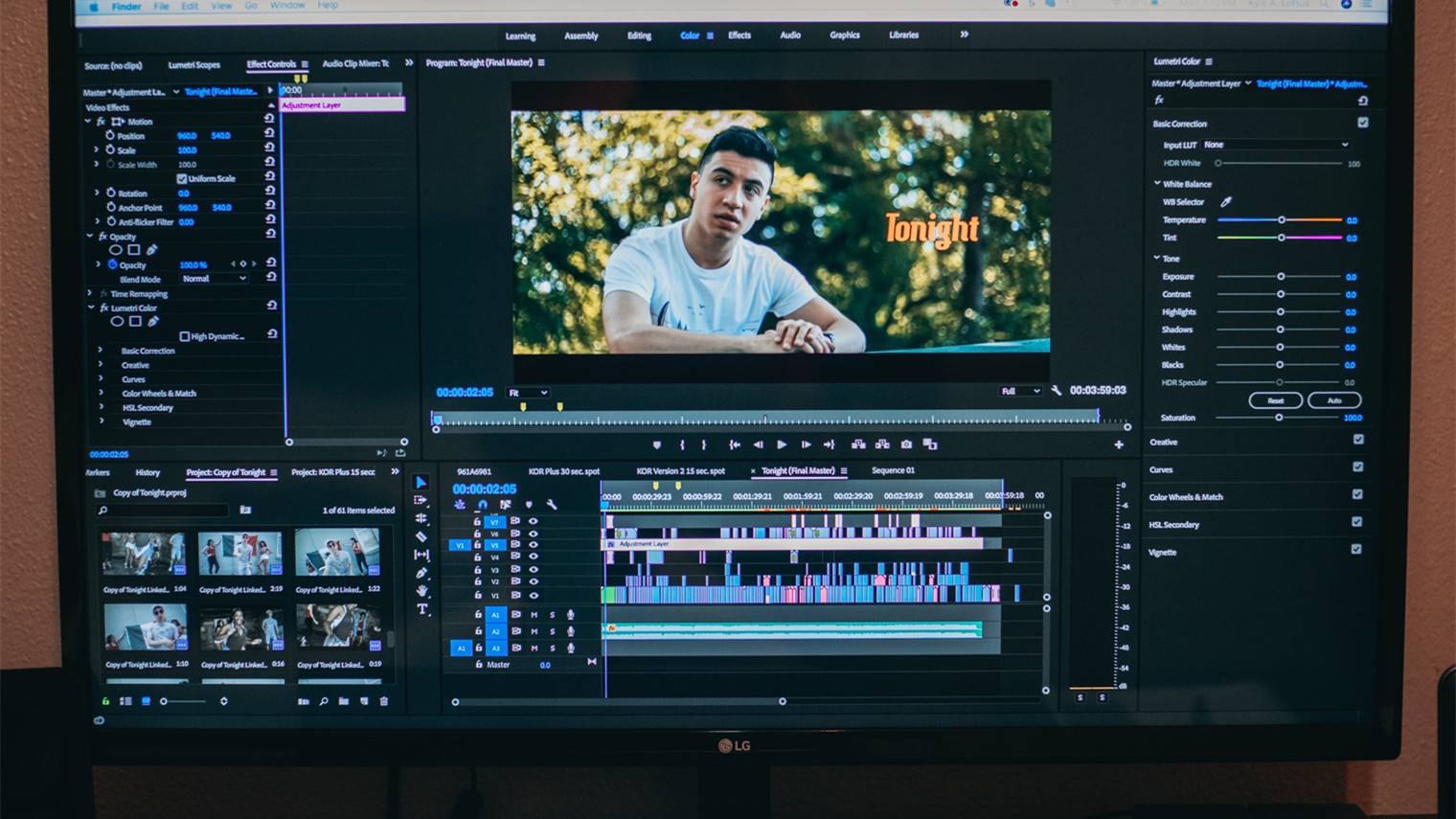Image resolution: width=1456 pixels, height=819 pixels.
Task: Show more workspaces overflow chevron
Action: (965, 34)
